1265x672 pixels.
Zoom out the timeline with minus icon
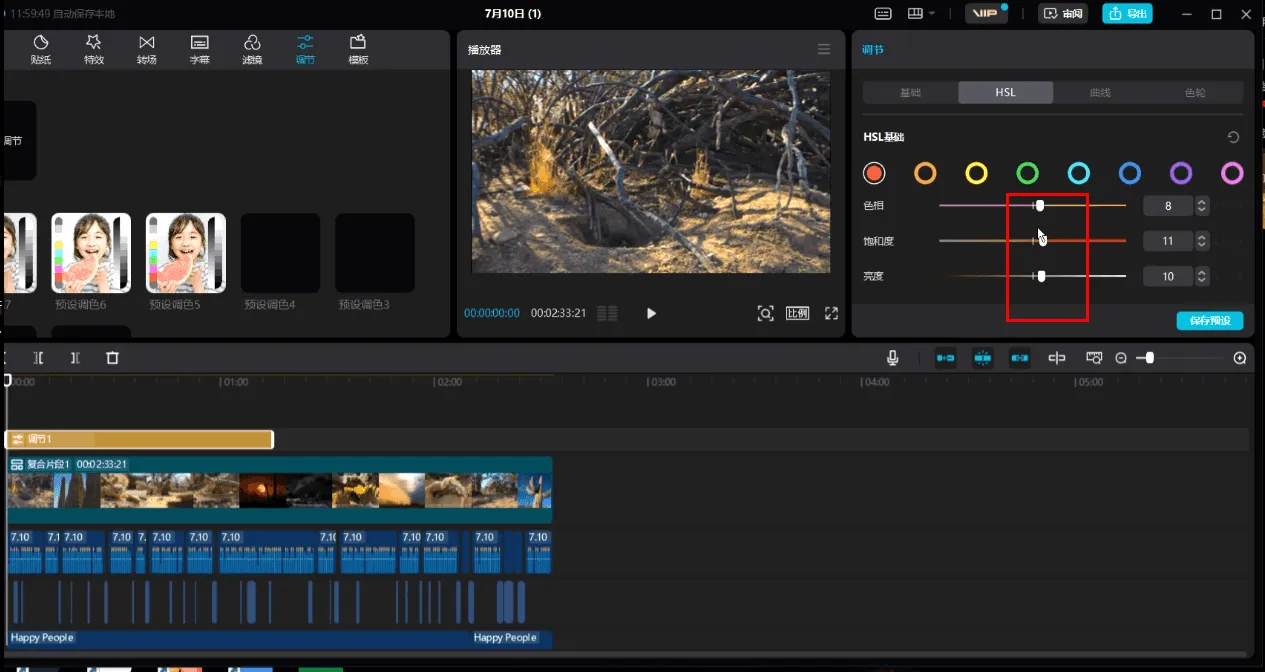[1121, 358]
